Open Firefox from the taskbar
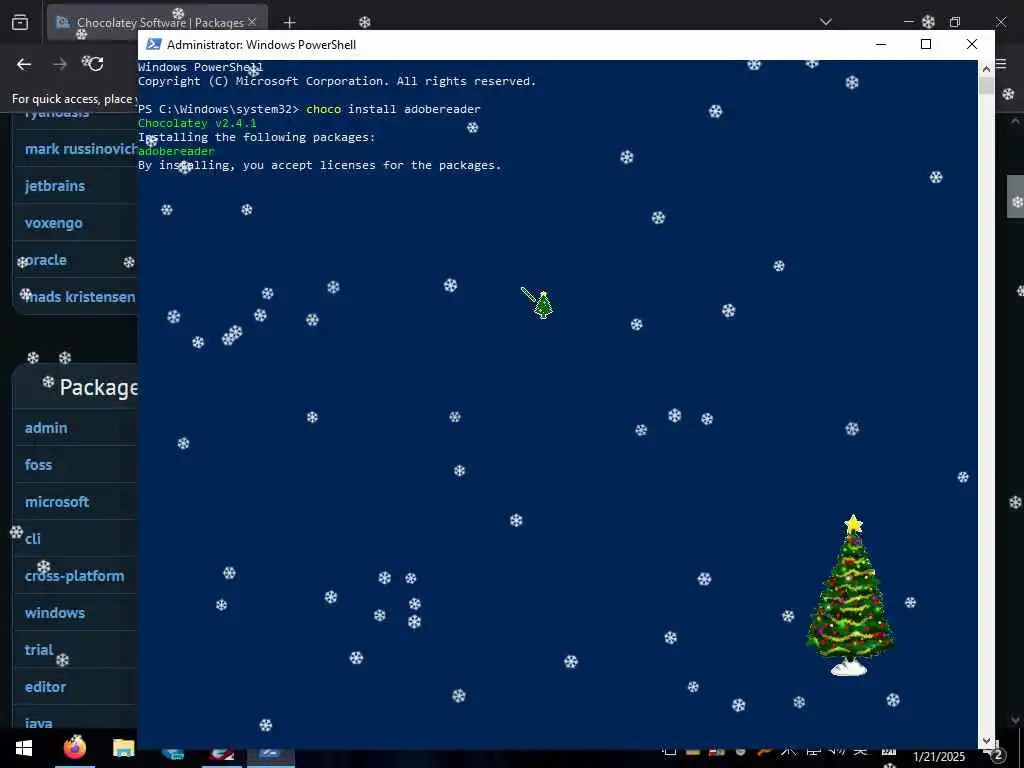The image size is (1024, 768). pyautogui.click(x=75, y=748)
